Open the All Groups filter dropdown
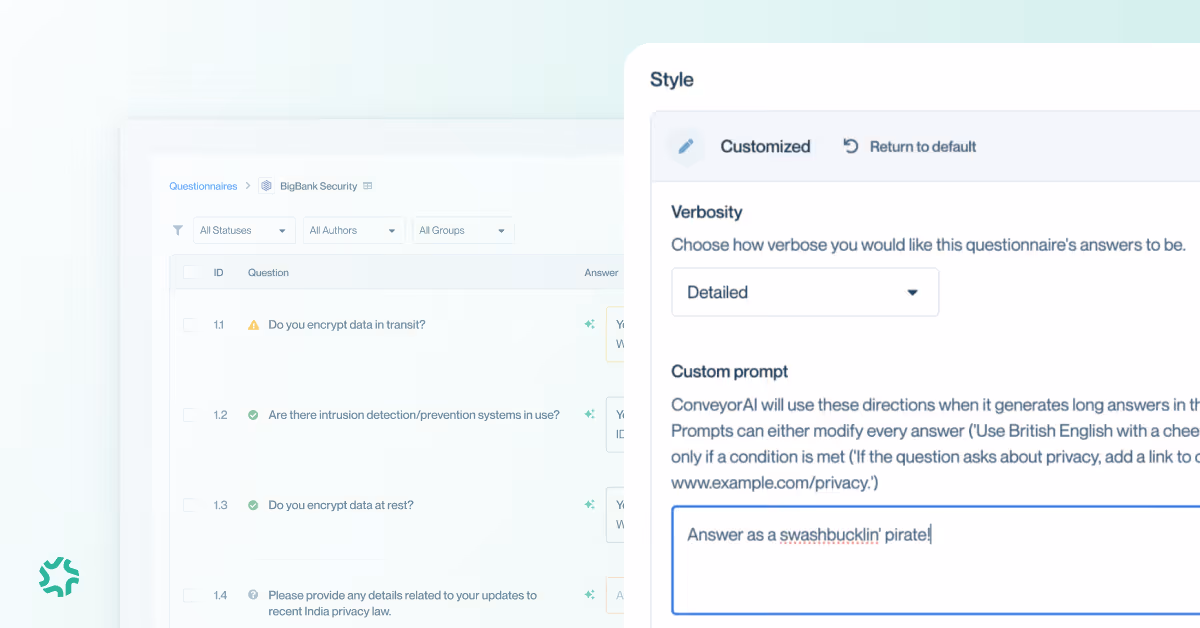 click(463, 230)
